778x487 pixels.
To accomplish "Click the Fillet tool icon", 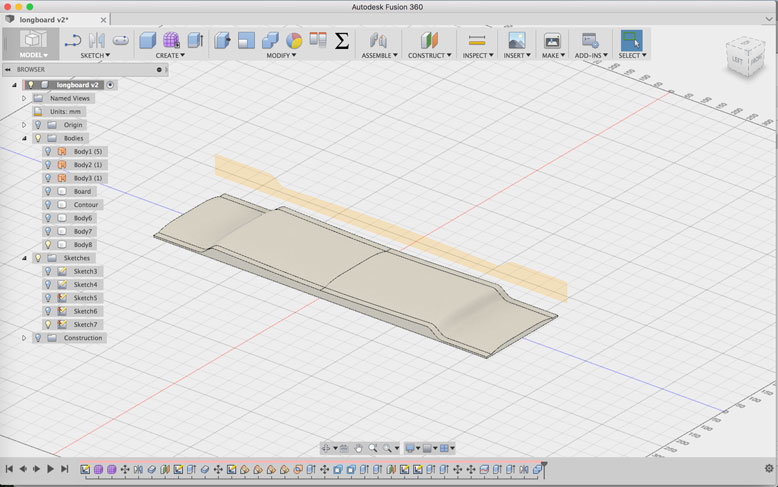I will click(246, 40).
